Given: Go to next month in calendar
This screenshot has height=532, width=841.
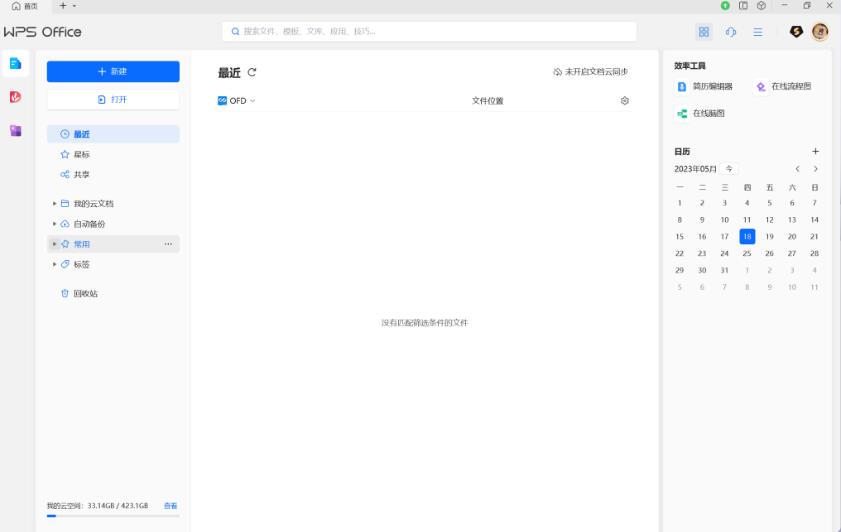Looking at the screenshot, I should tap(816, 169).
